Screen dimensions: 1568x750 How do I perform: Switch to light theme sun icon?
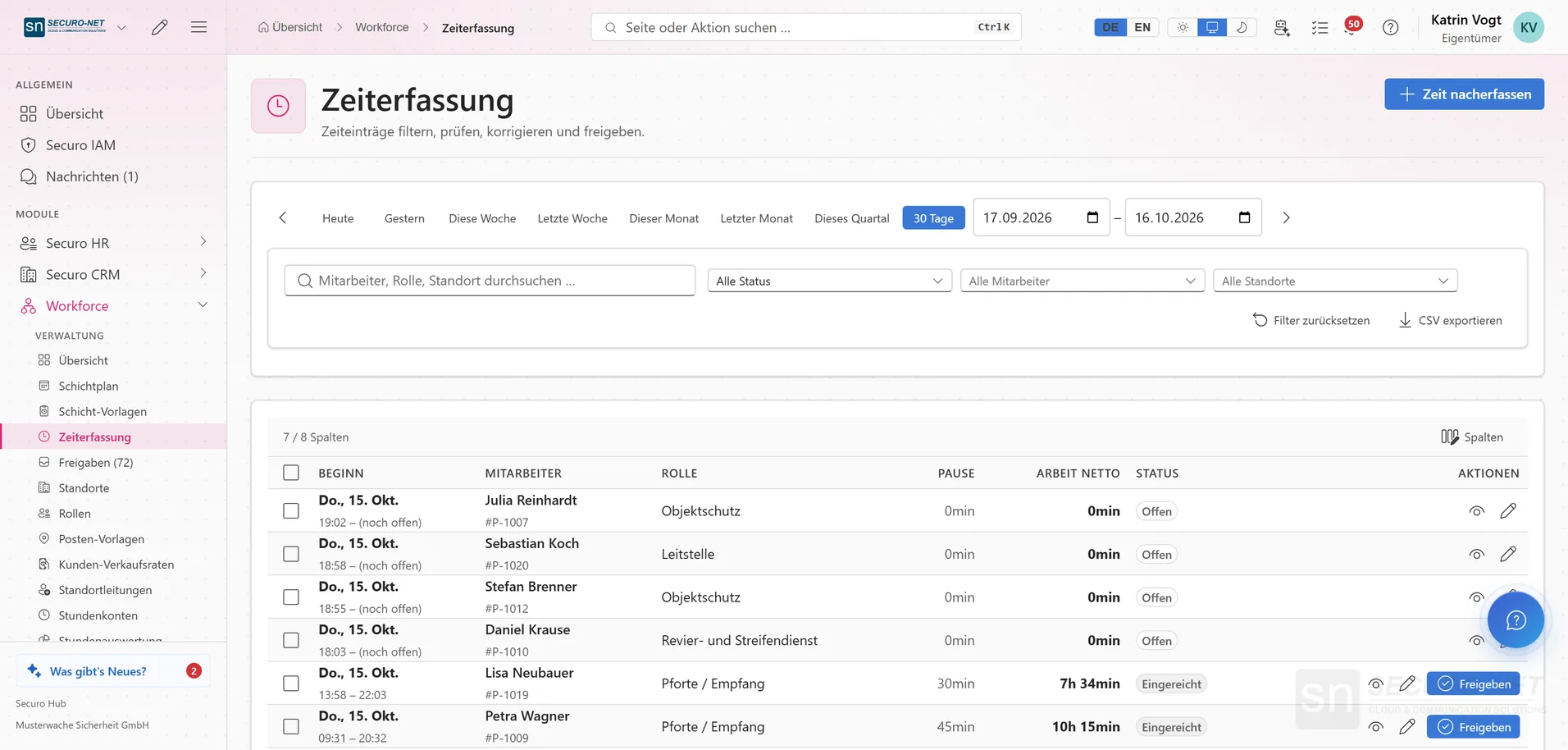click(1183, 27)
